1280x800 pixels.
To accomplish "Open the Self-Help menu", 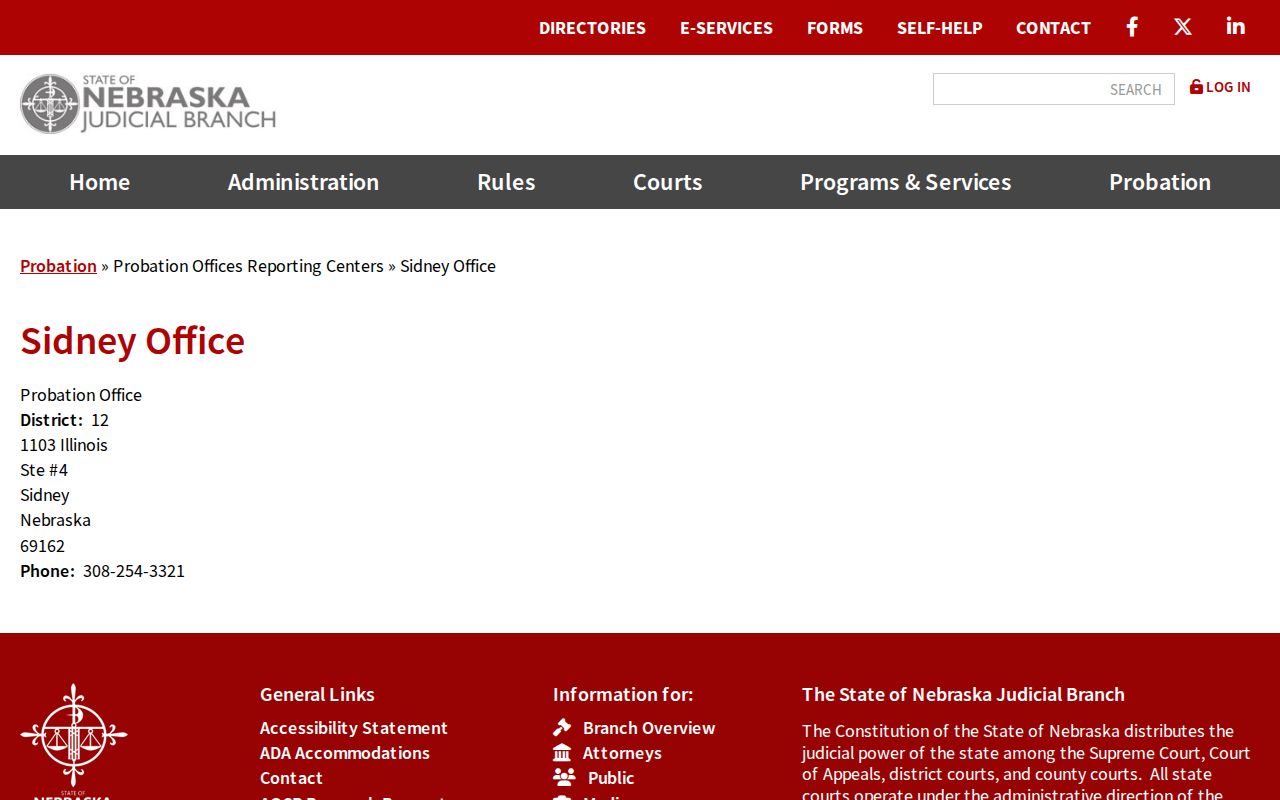I will pyautogui.click(x=939, y=28).
